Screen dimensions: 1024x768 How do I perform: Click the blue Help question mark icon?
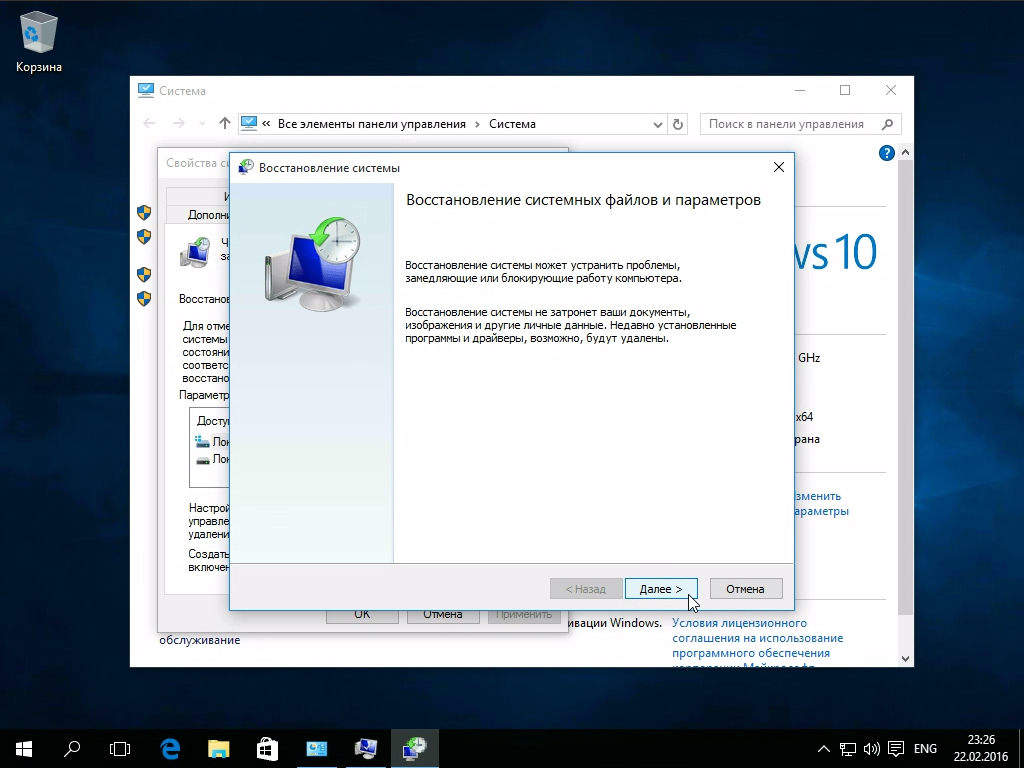[886, 152]
